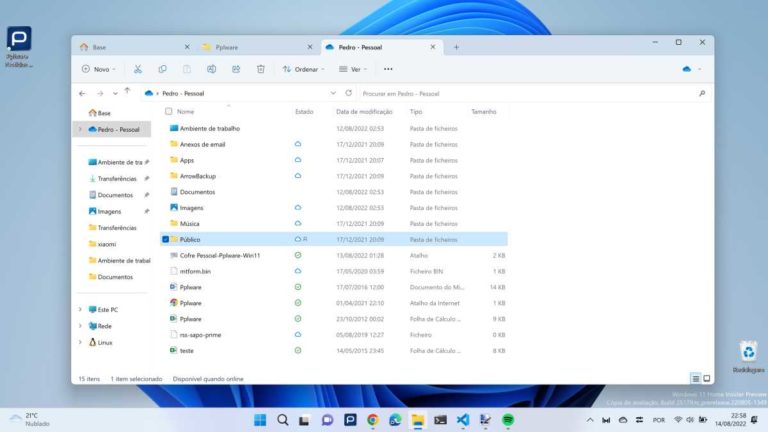The image size is (768, 432).
Task: Expand Este PC in navigation pane
Action: coord(80,310)
